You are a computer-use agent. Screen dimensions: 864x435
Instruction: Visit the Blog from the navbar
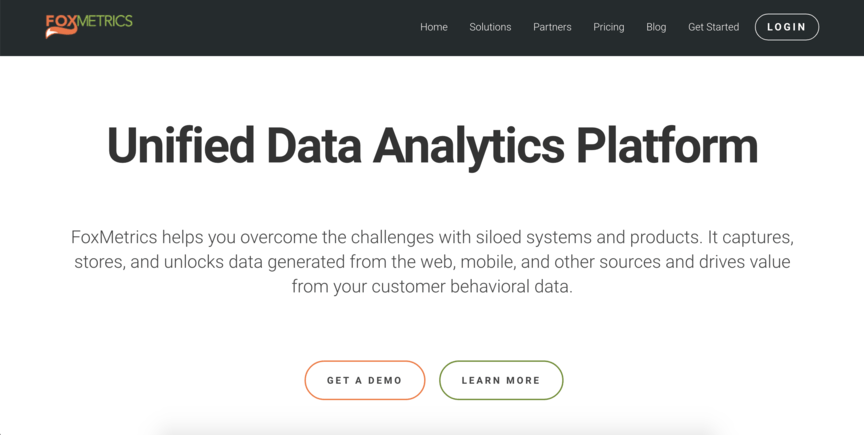click(x=656, y=27)
